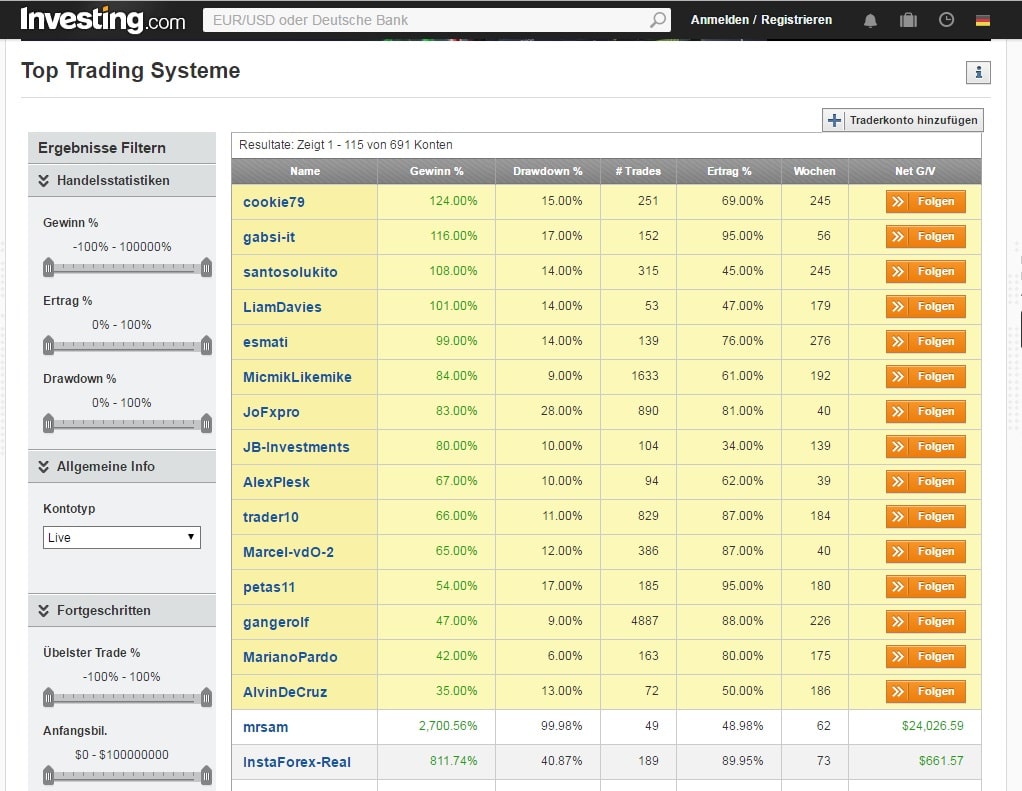Click the Investing.com logo

103,20
